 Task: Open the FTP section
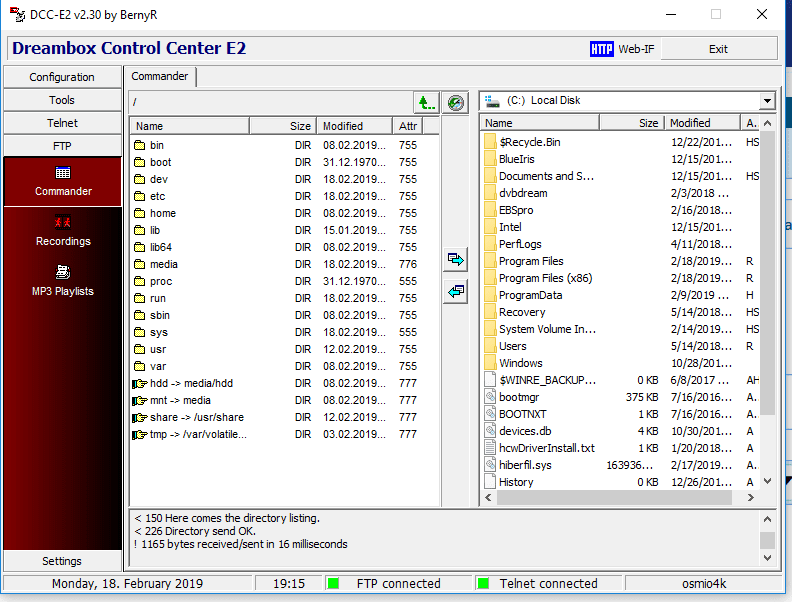[62, 146]
